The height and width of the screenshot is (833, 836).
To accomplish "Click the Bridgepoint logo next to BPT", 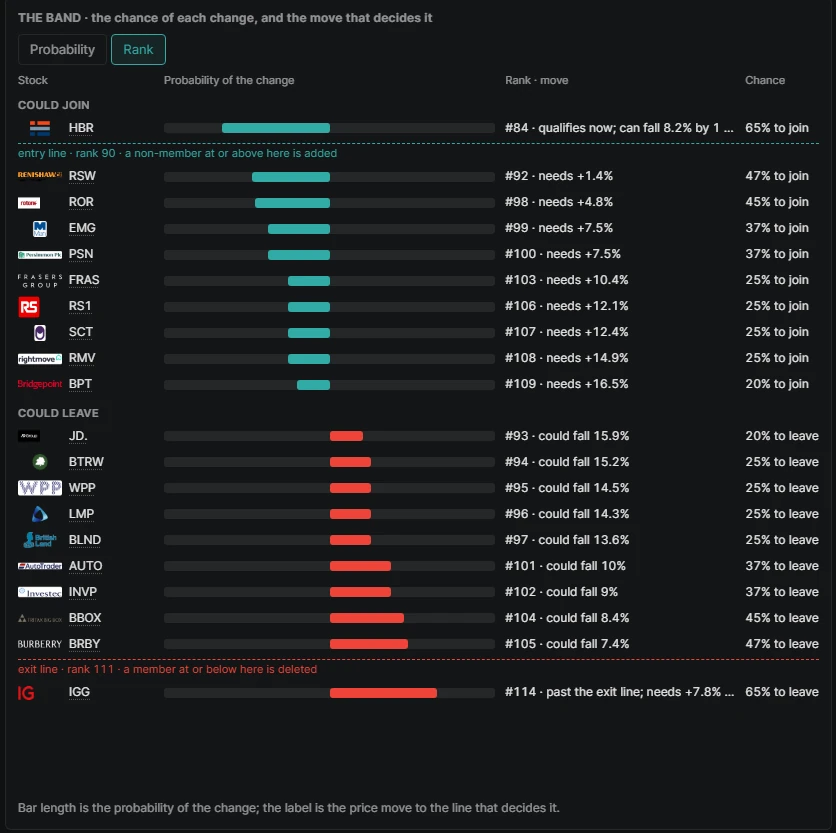I will pyautogui.click(x=40, y=384).
